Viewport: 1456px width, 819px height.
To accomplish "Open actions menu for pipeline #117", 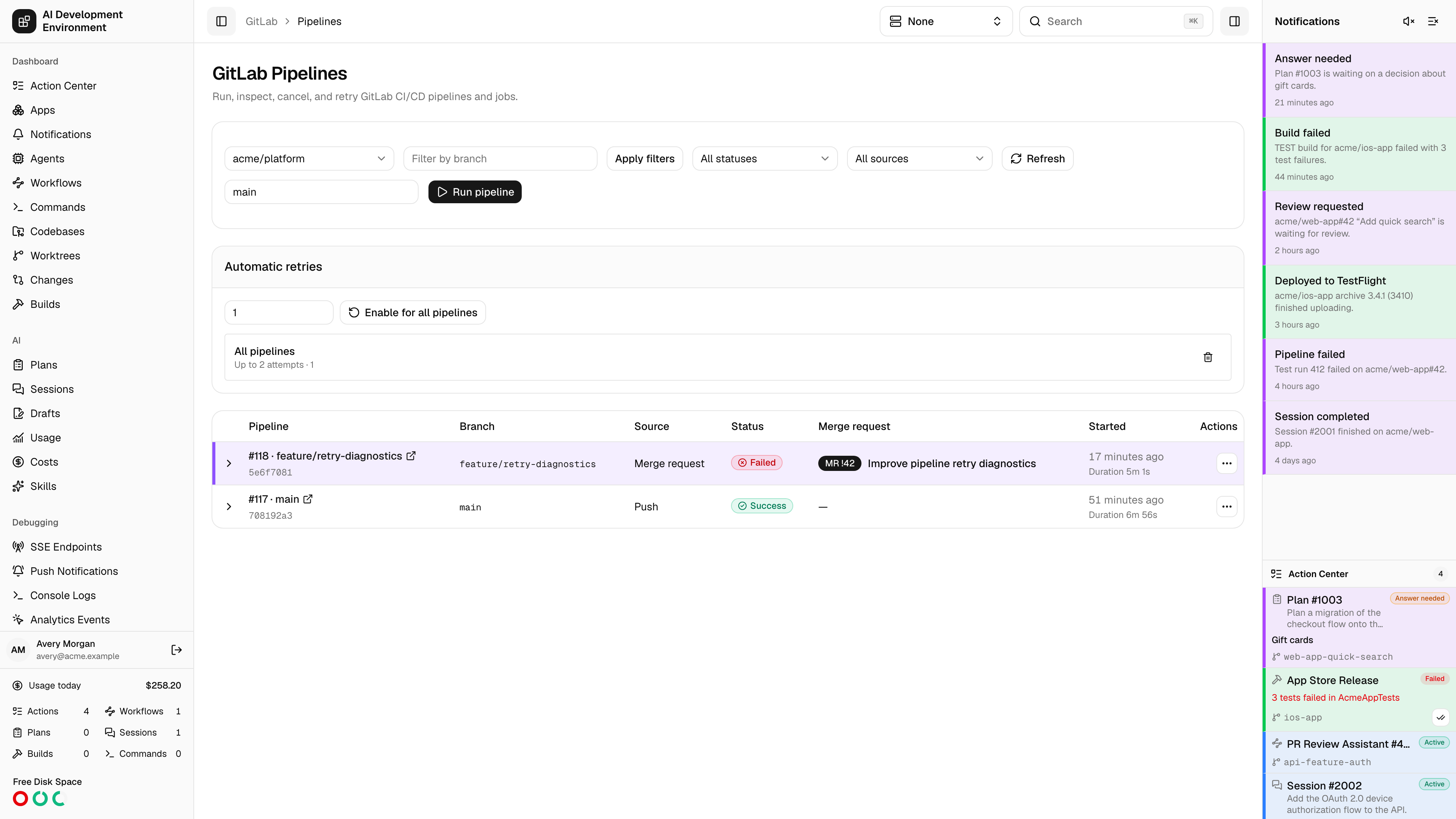I will pos(1227,507).
